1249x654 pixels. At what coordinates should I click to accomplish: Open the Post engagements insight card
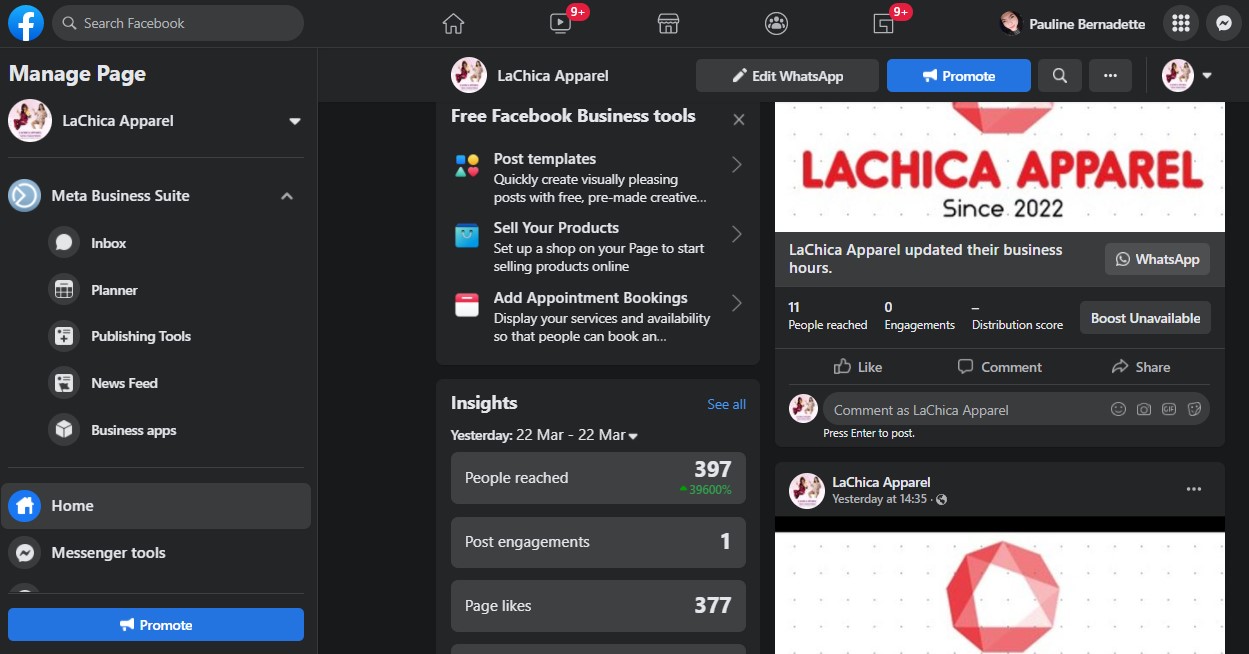coord(598,542)
